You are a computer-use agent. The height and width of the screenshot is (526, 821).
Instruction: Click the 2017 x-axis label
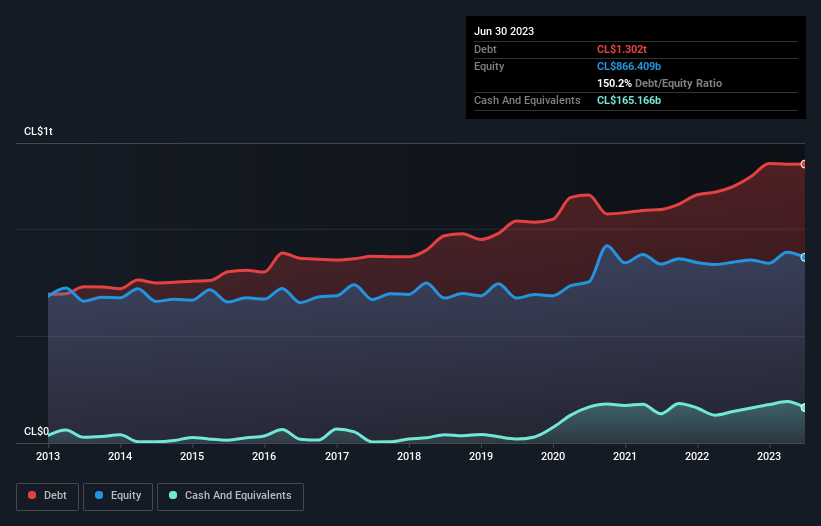click(337, 456)
